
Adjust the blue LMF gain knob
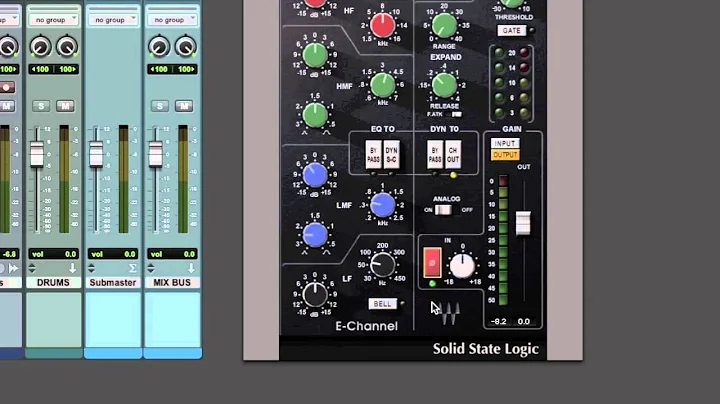[315, 175]
